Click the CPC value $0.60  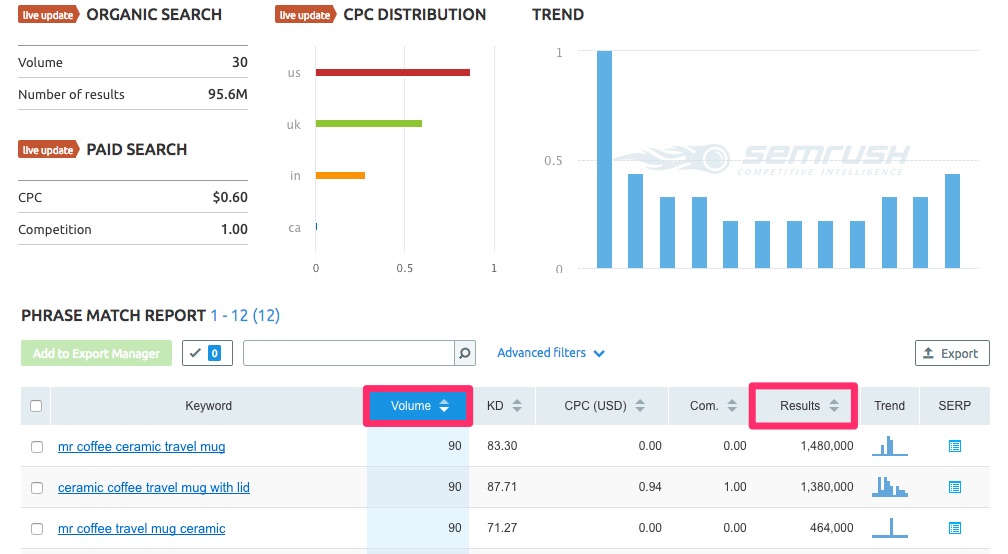(230, 197)
